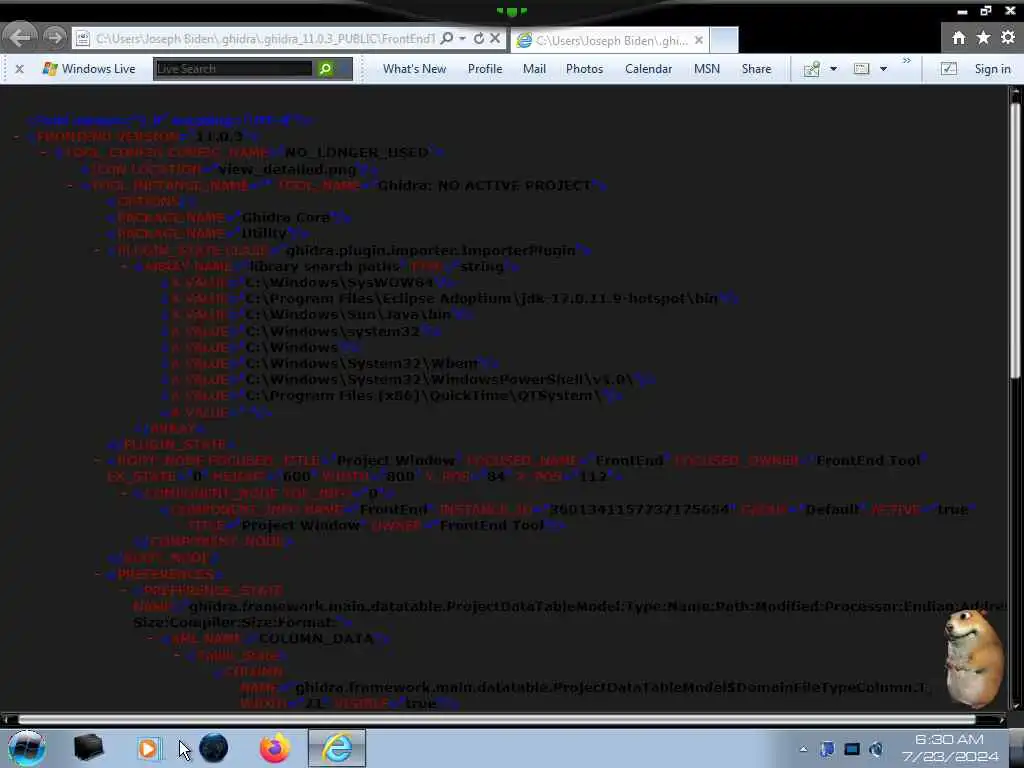Collapse the COLUMN_DATA XML node
1024x768 pixels.
pos(151,639)
